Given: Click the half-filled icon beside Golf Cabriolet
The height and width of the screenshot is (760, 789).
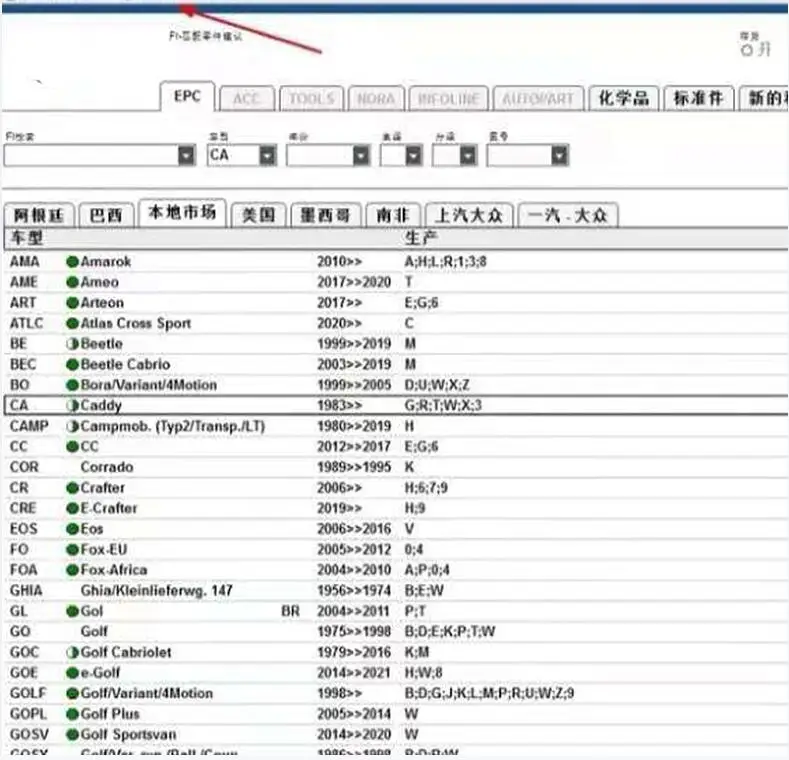Looking at the screenshot, I should click(72, 652).
